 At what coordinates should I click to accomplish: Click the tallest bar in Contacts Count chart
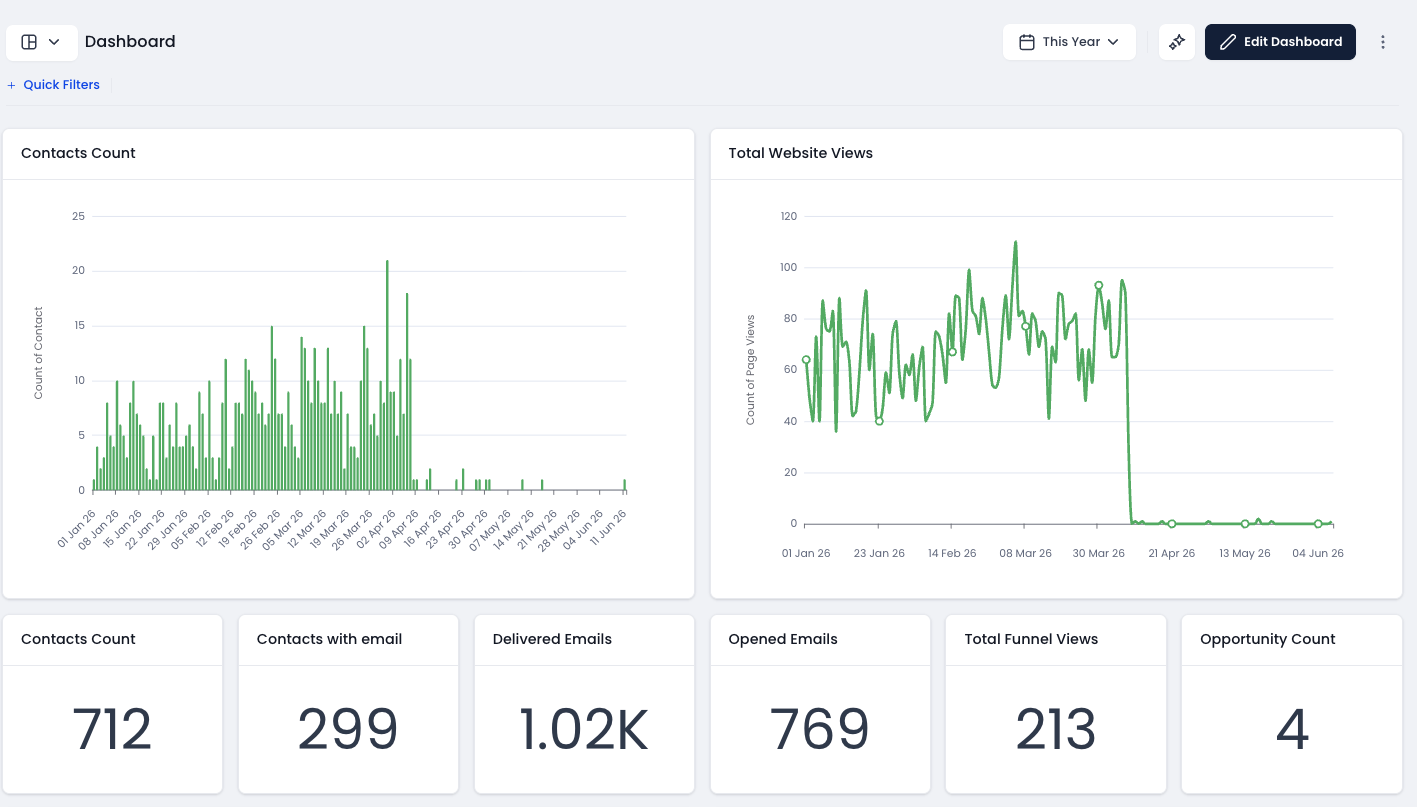click(387, 375)
